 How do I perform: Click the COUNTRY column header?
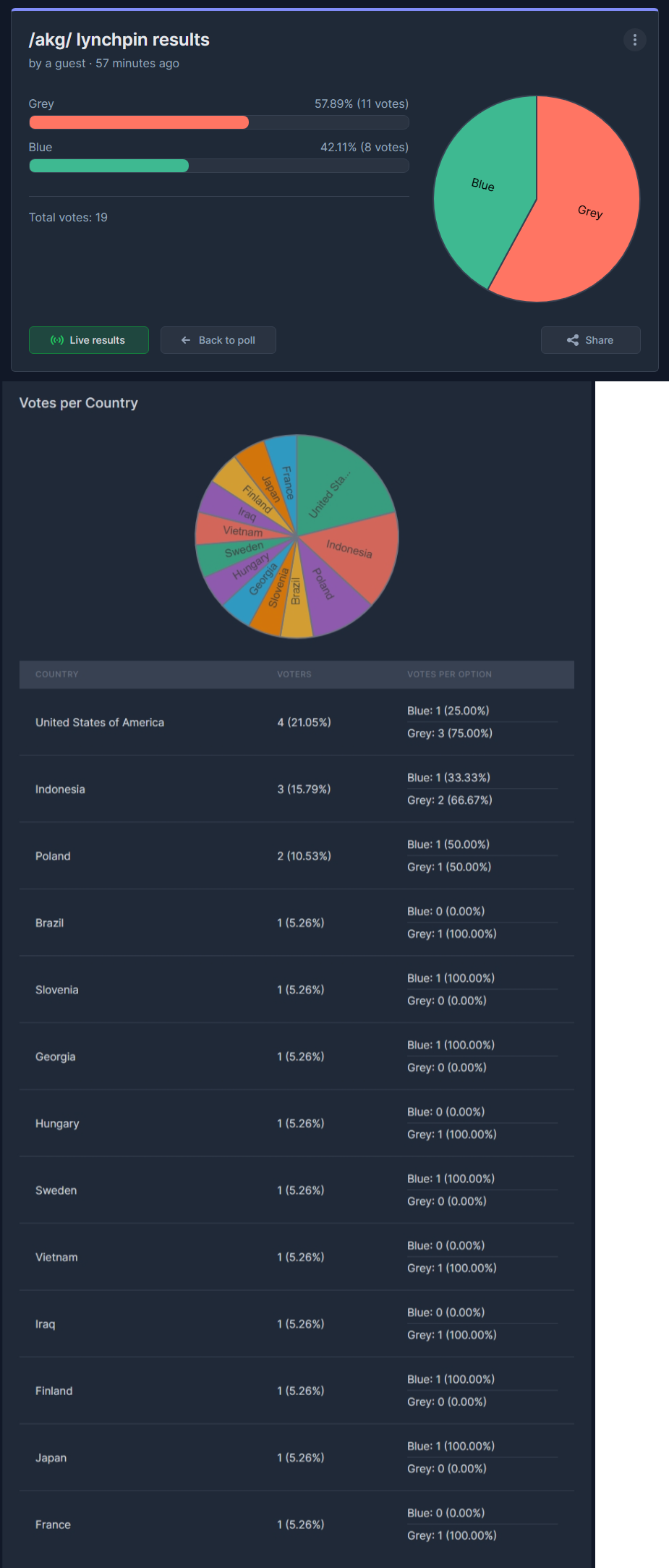tap(57, 674)
